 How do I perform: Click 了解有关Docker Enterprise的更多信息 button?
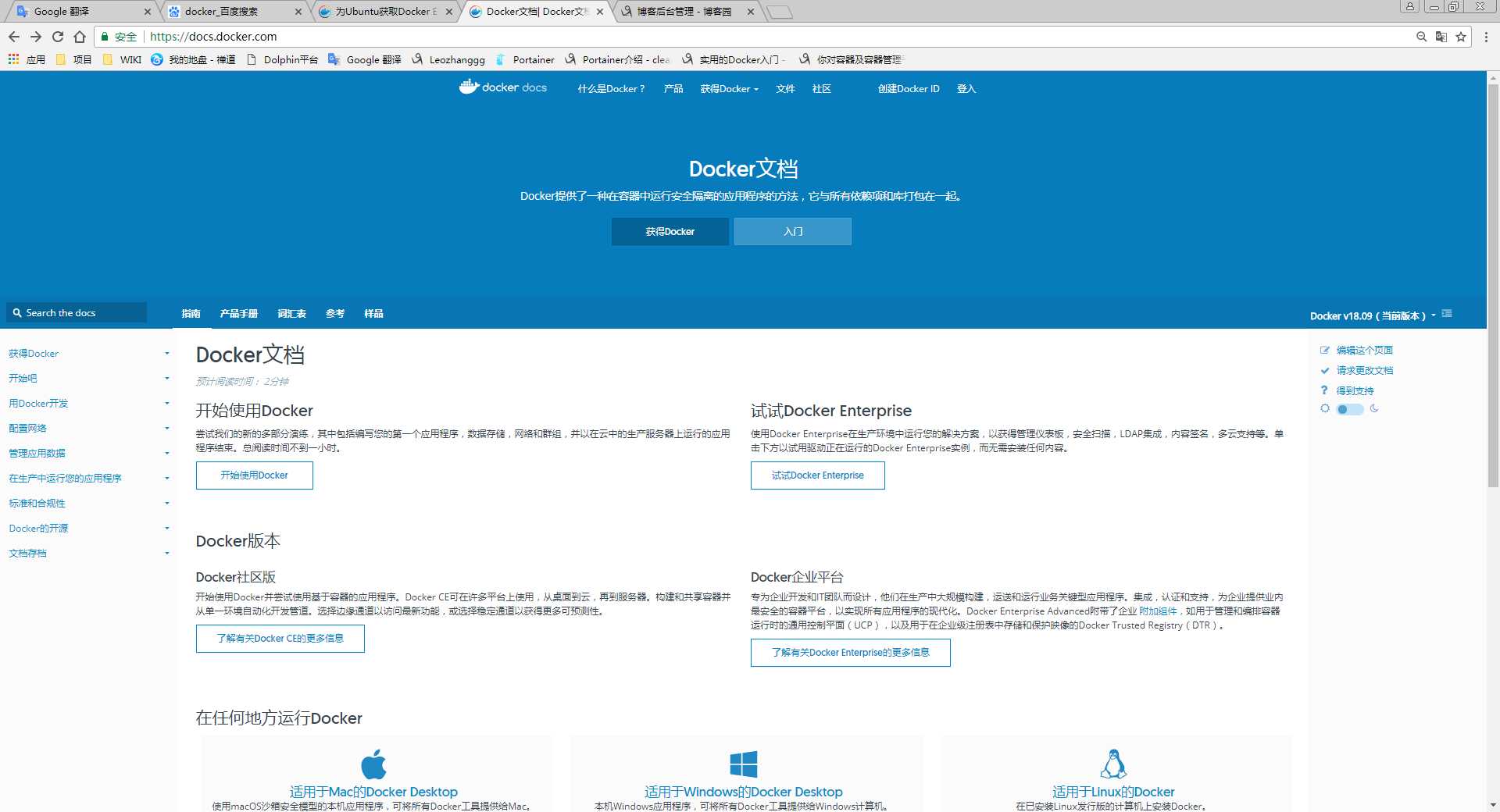pyautogui.click(x=850, y=653)
